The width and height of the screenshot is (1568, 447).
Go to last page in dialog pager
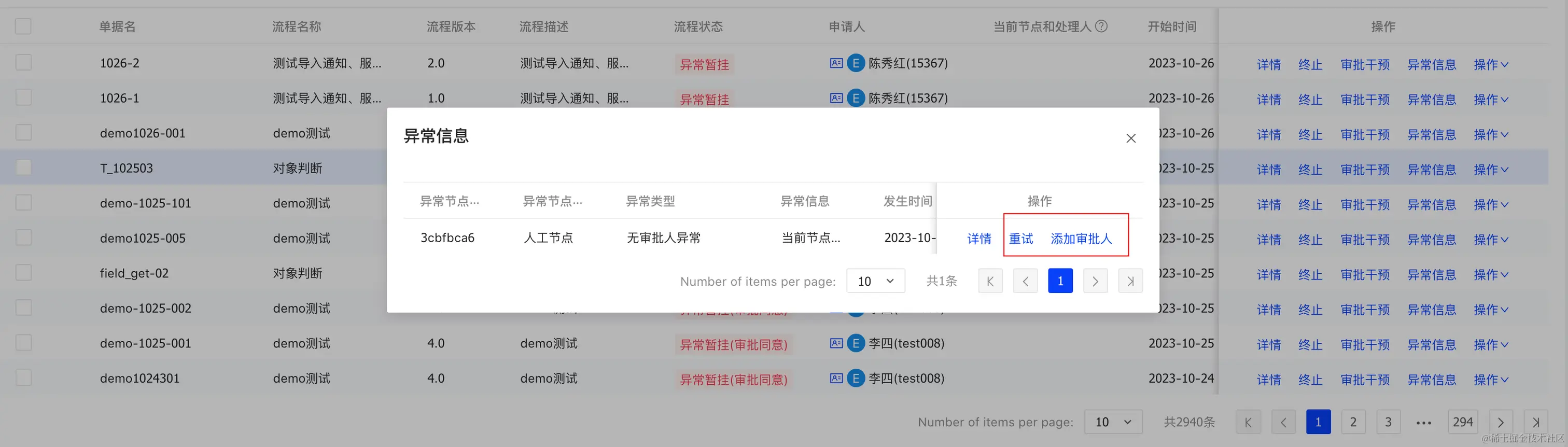[1130, 281]
